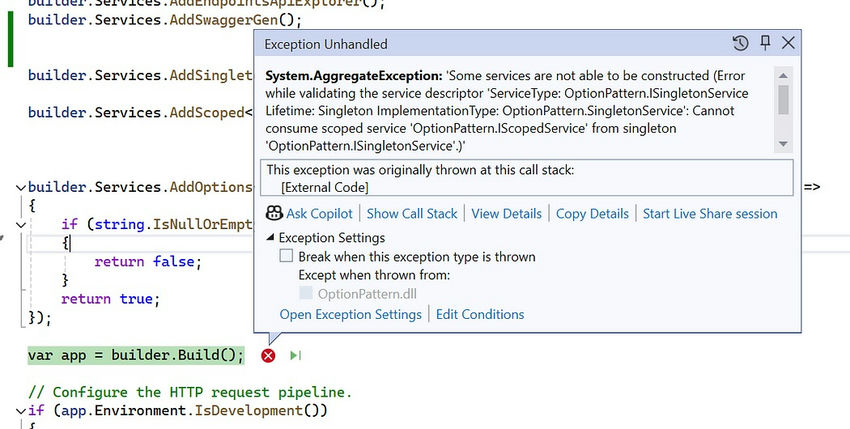Collapse the AddOptions code block
Image resolution: width=850 pixels, height=429 pixels.
coord(21,188)
